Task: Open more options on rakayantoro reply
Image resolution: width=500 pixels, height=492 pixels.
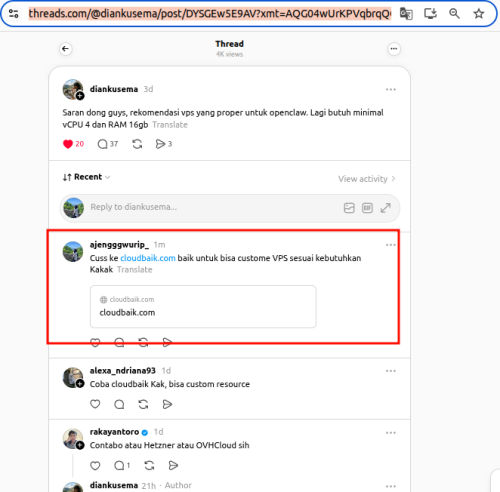Action: coord(391,432)
